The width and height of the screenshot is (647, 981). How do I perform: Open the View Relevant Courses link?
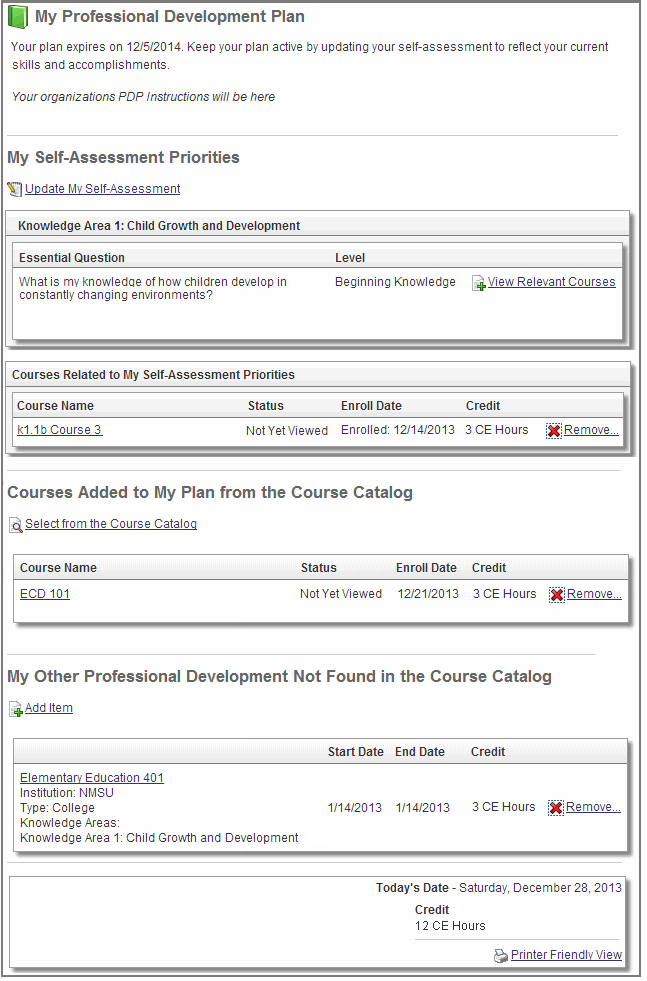click(x=551, y=282)
